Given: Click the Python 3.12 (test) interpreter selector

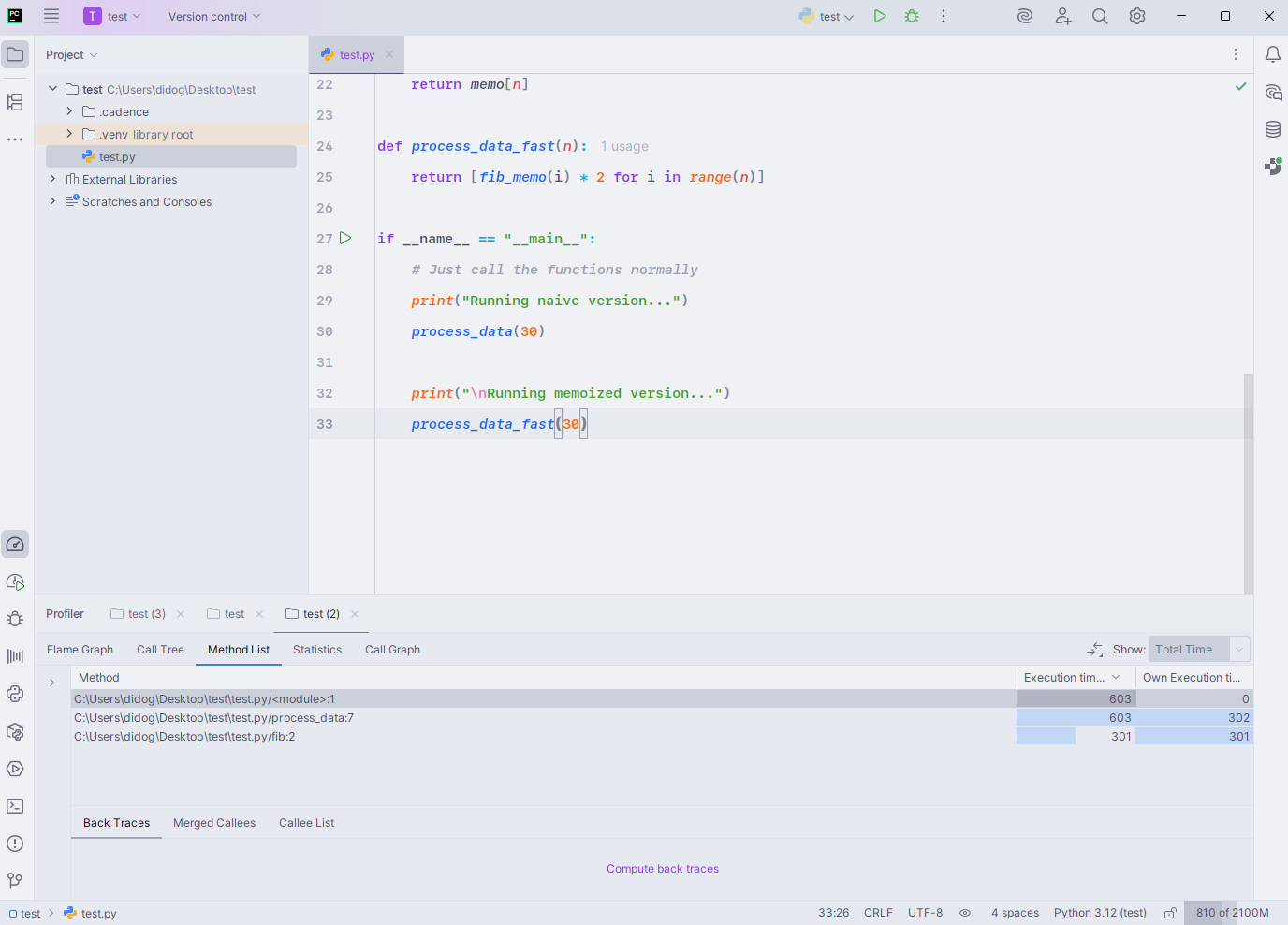Looking at the screenshot, I should (x=1100, y=913).
